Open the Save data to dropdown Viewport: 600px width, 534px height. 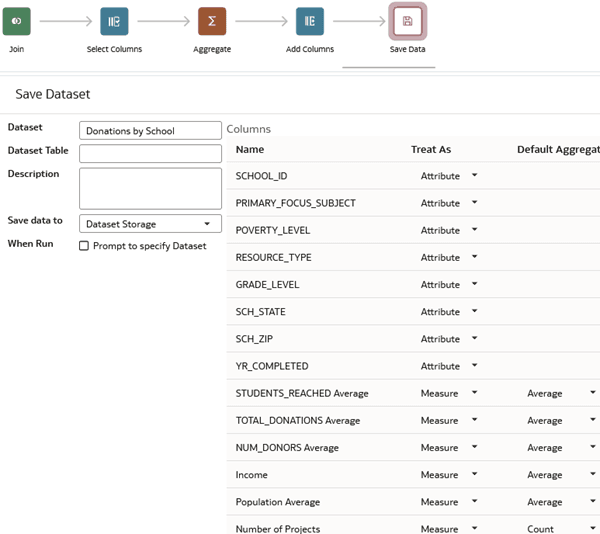150,224
